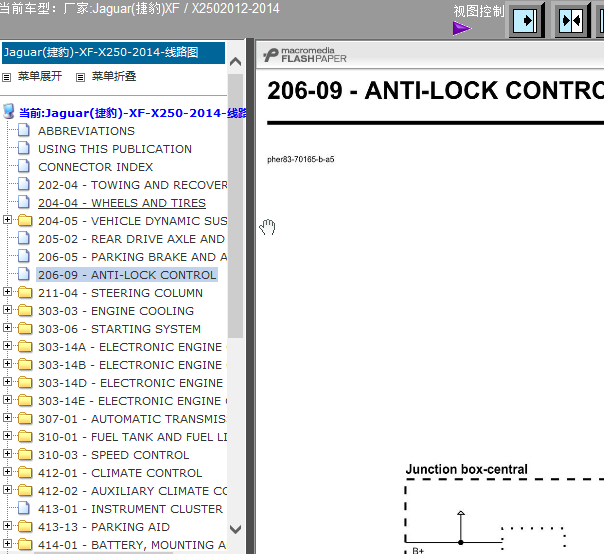Open 202-04 TOWING AND RECOVERY entry
The image size is (604, 554).
click(133, 185)
